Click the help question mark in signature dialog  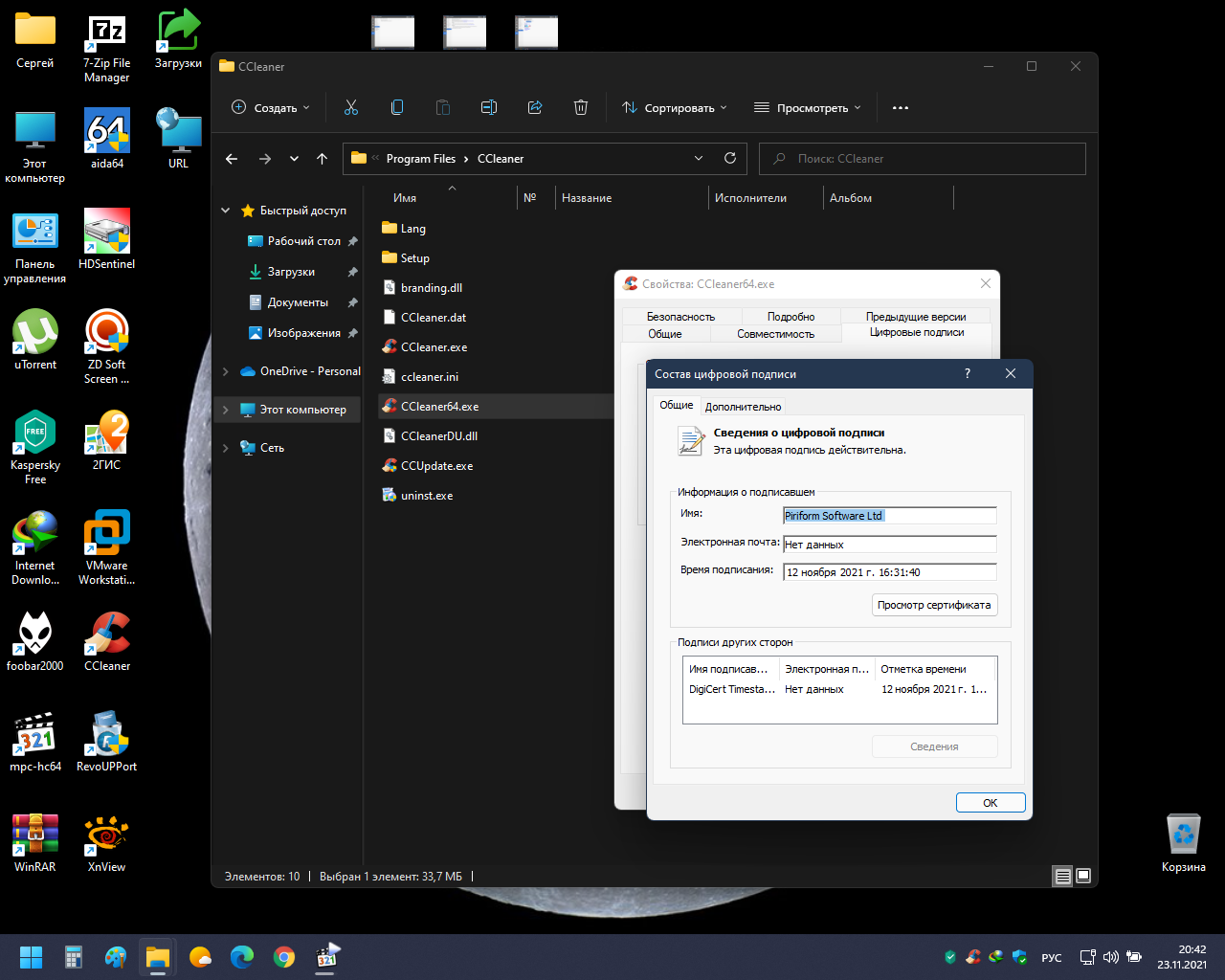[x=968, y=374]
